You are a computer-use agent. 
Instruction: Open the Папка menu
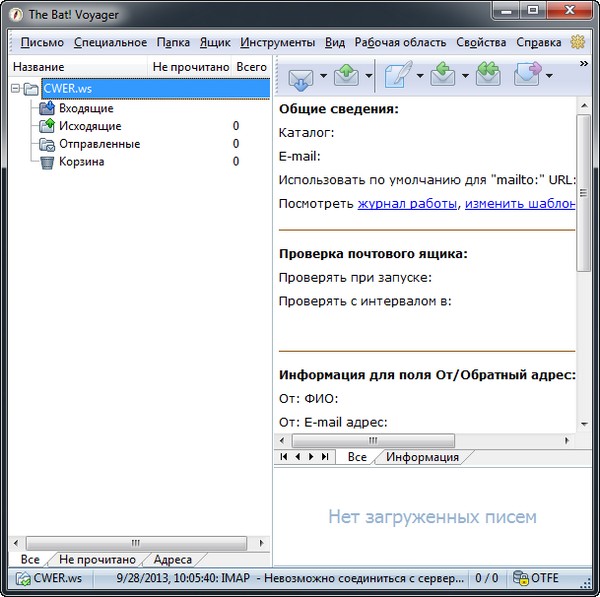point(173,43)
